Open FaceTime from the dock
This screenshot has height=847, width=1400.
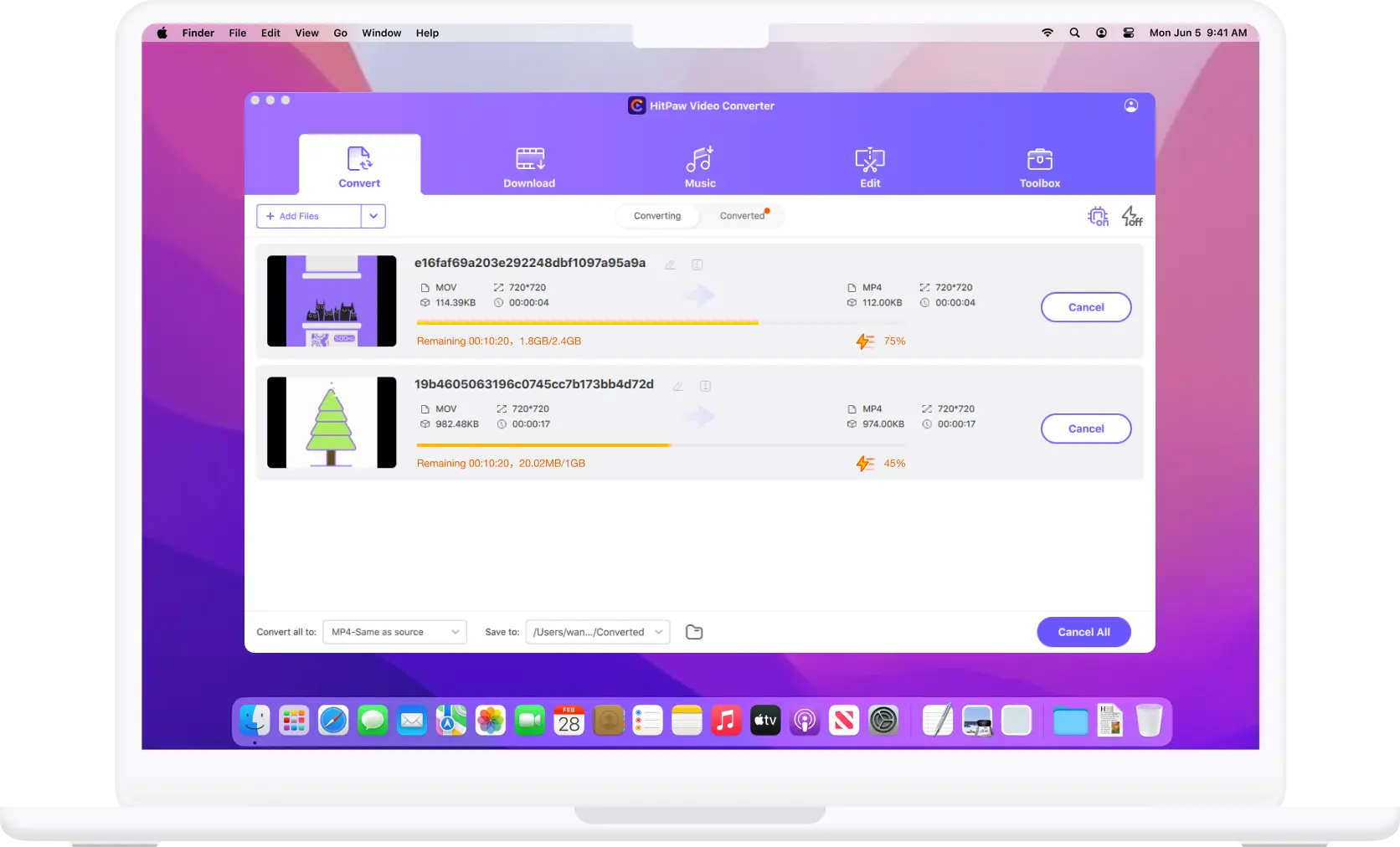(x=530, y=720)
